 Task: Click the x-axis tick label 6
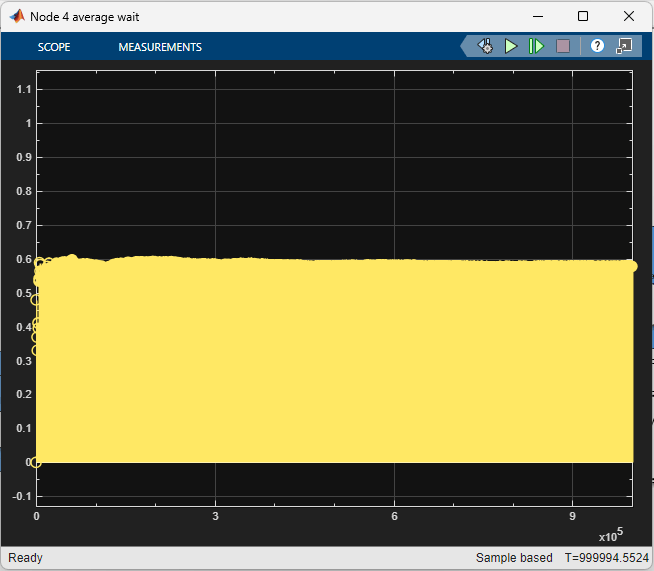(x=394, y=516)
